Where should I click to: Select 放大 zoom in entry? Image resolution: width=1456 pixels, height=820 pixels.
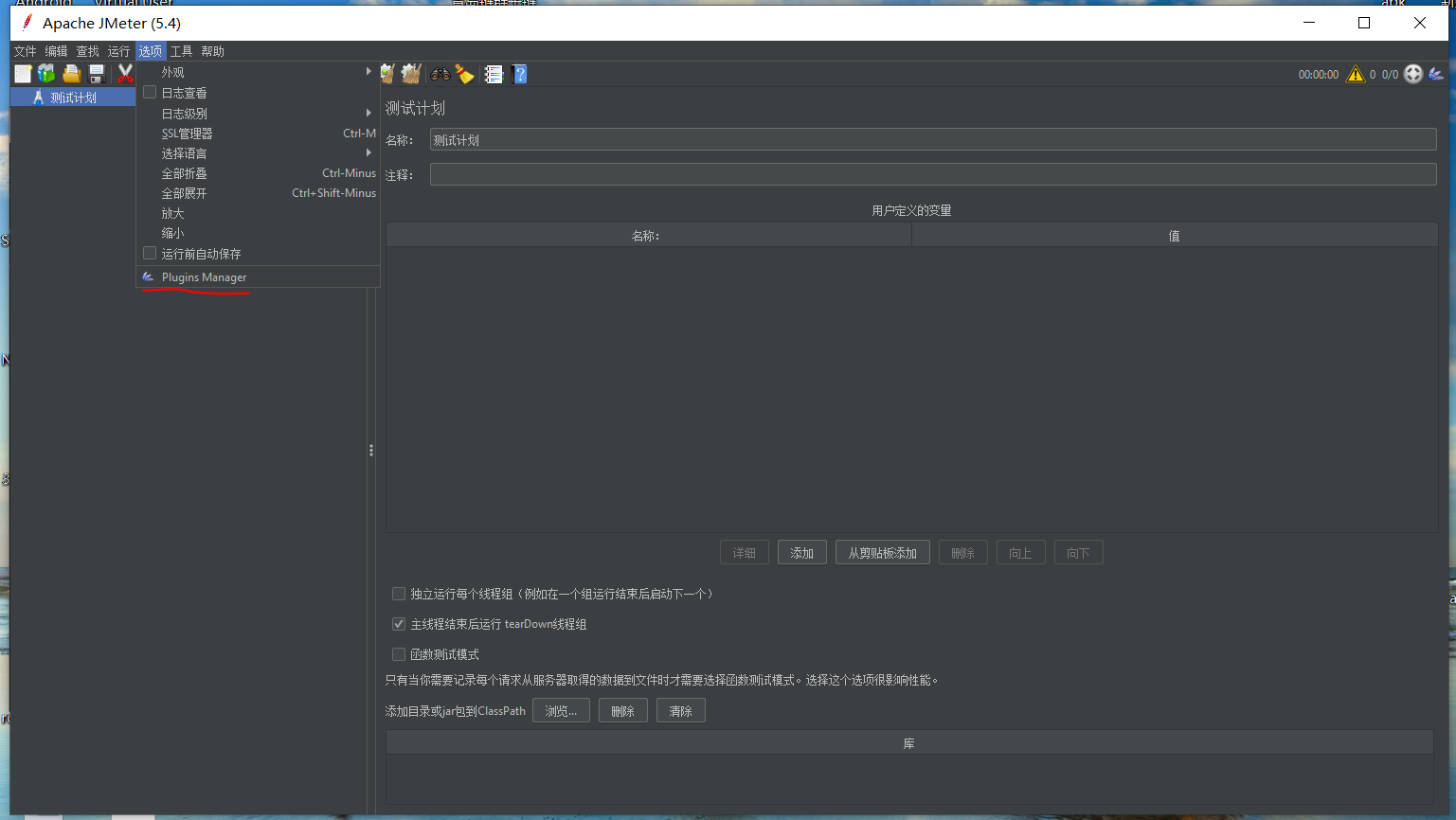pos(258,213)
